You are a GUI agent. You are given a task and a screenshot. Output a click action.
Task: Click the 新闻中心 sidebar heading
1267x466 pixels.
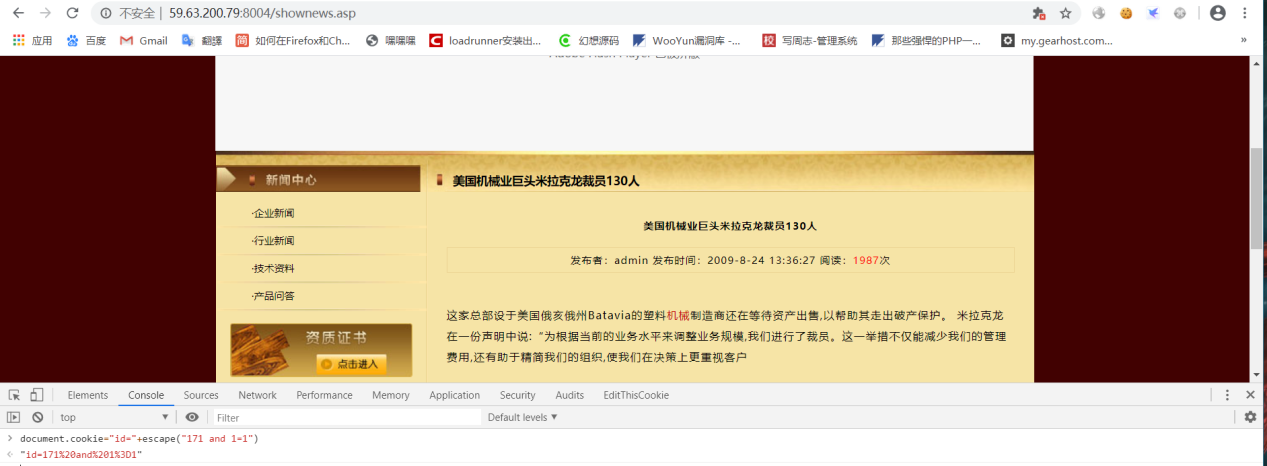[x=291, y=180]
